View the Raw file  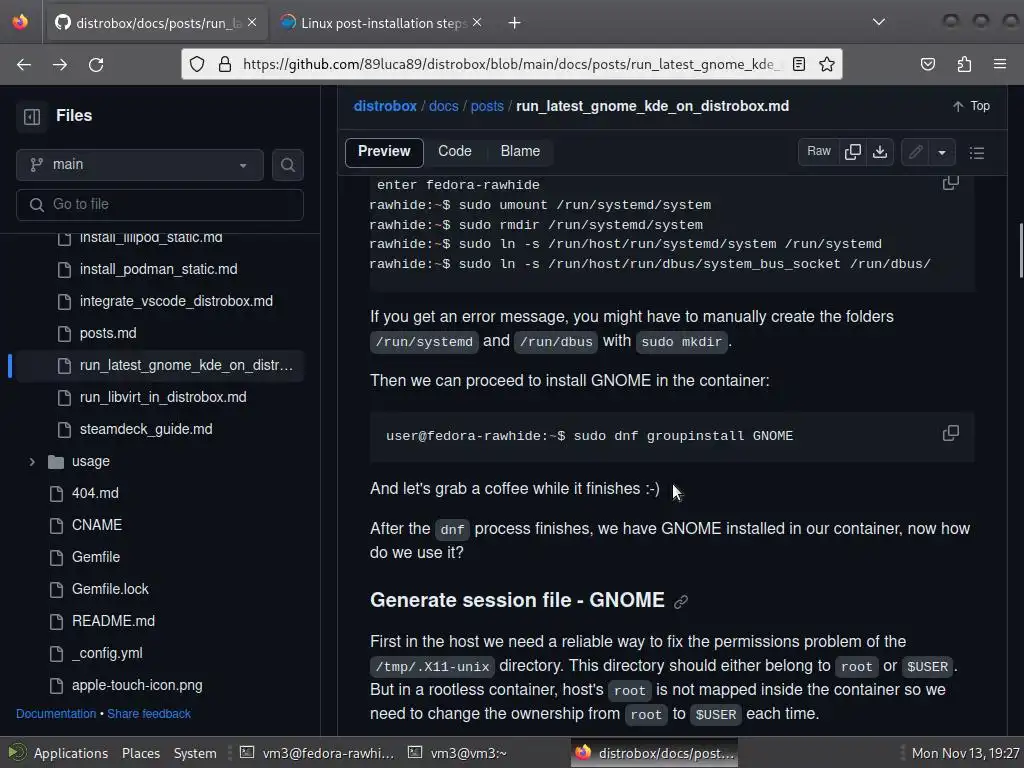tap(818, 152)
